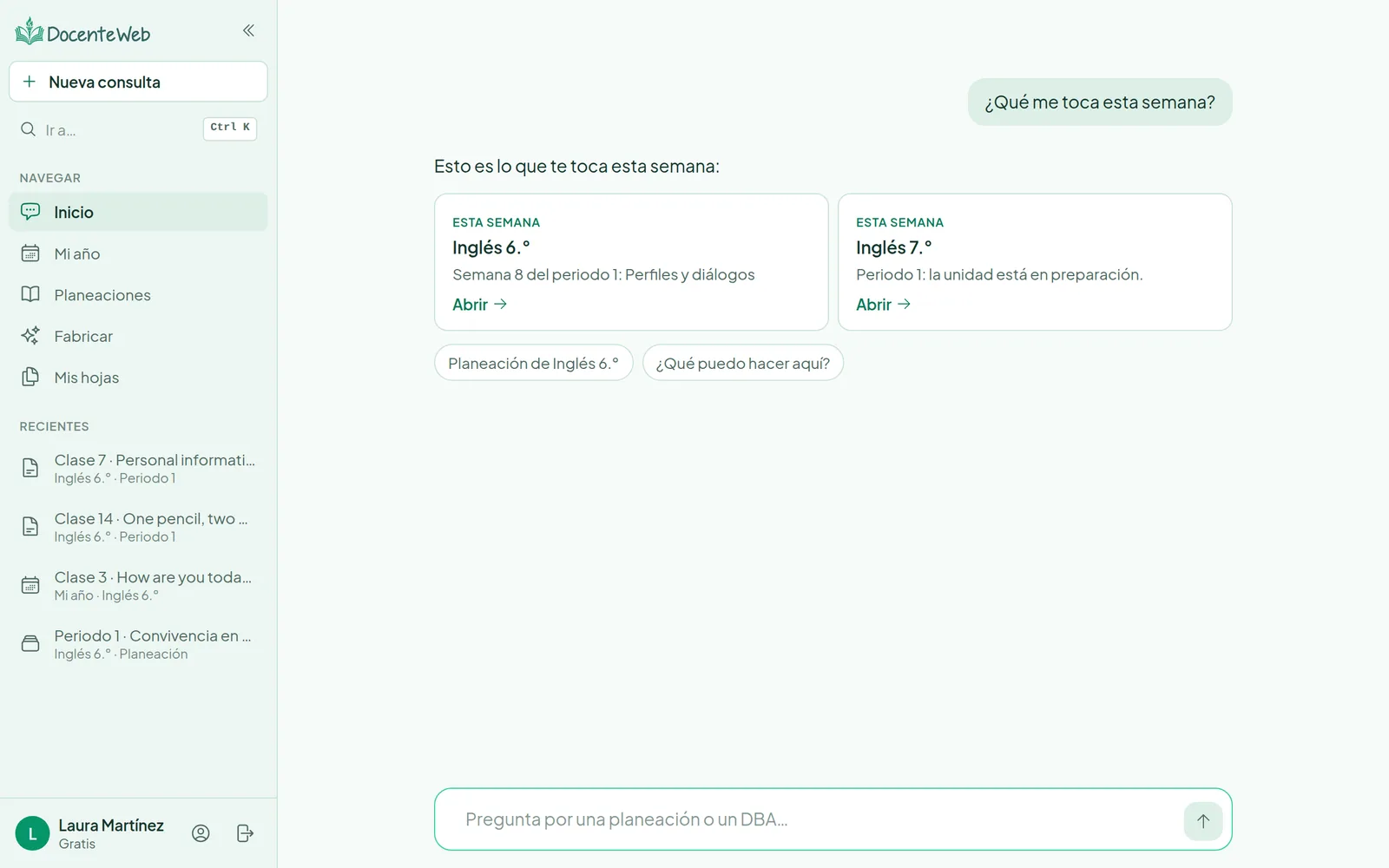Image resolution: width=1389 pixels, height=868 pixels.
Task: Click the document icon for Clase 14
Action: [x=30, y=527]
